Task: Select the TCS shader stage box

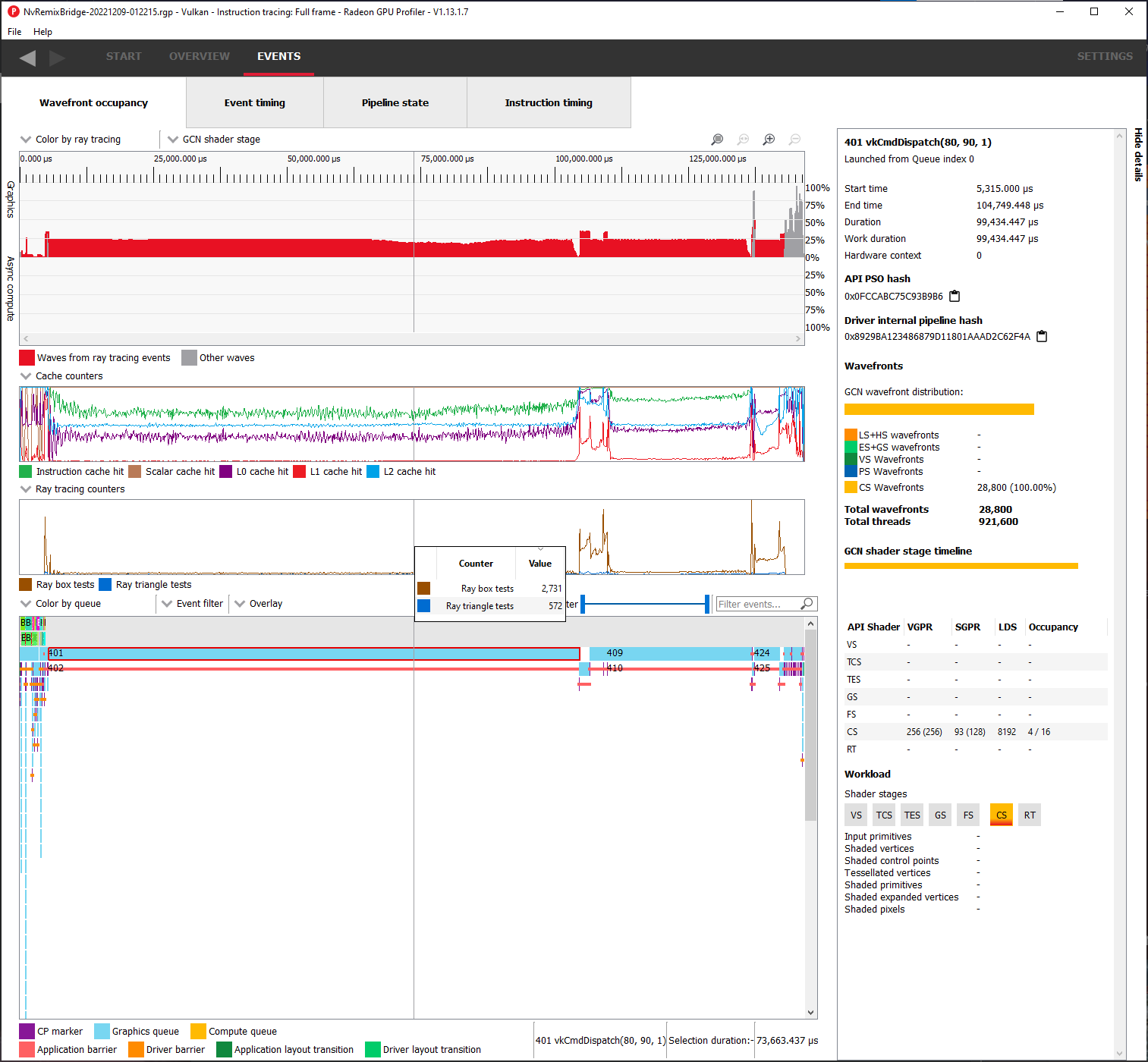Action: point(884,815)
